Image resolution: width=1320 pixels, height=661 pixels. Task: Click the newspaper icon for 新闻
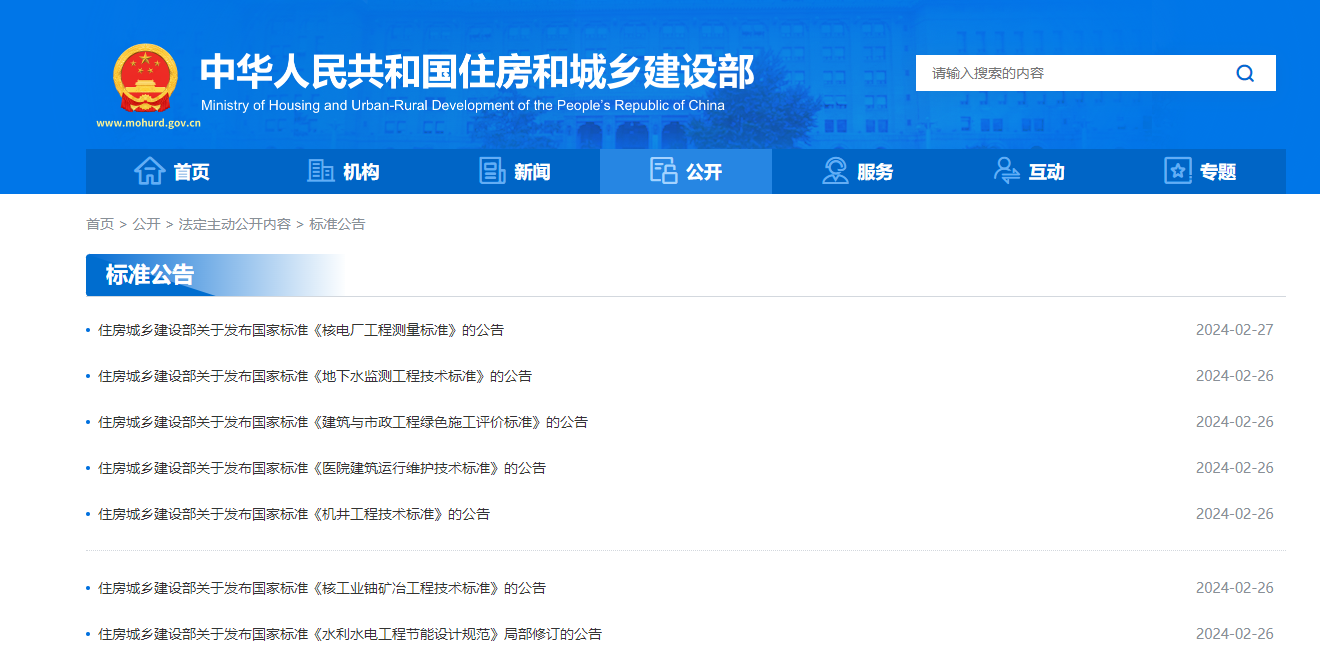(492, 171)
